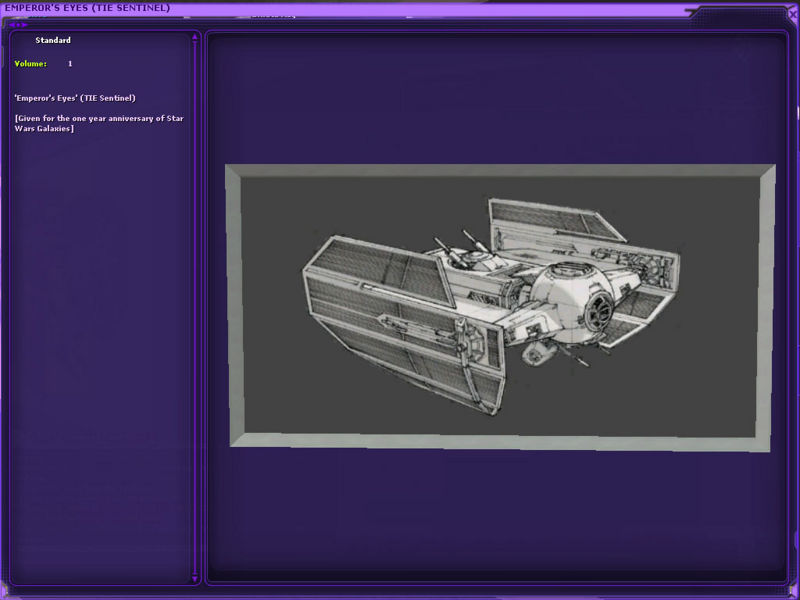
Task: Select the 'Standard' heading text
Action: pos(53,40)
